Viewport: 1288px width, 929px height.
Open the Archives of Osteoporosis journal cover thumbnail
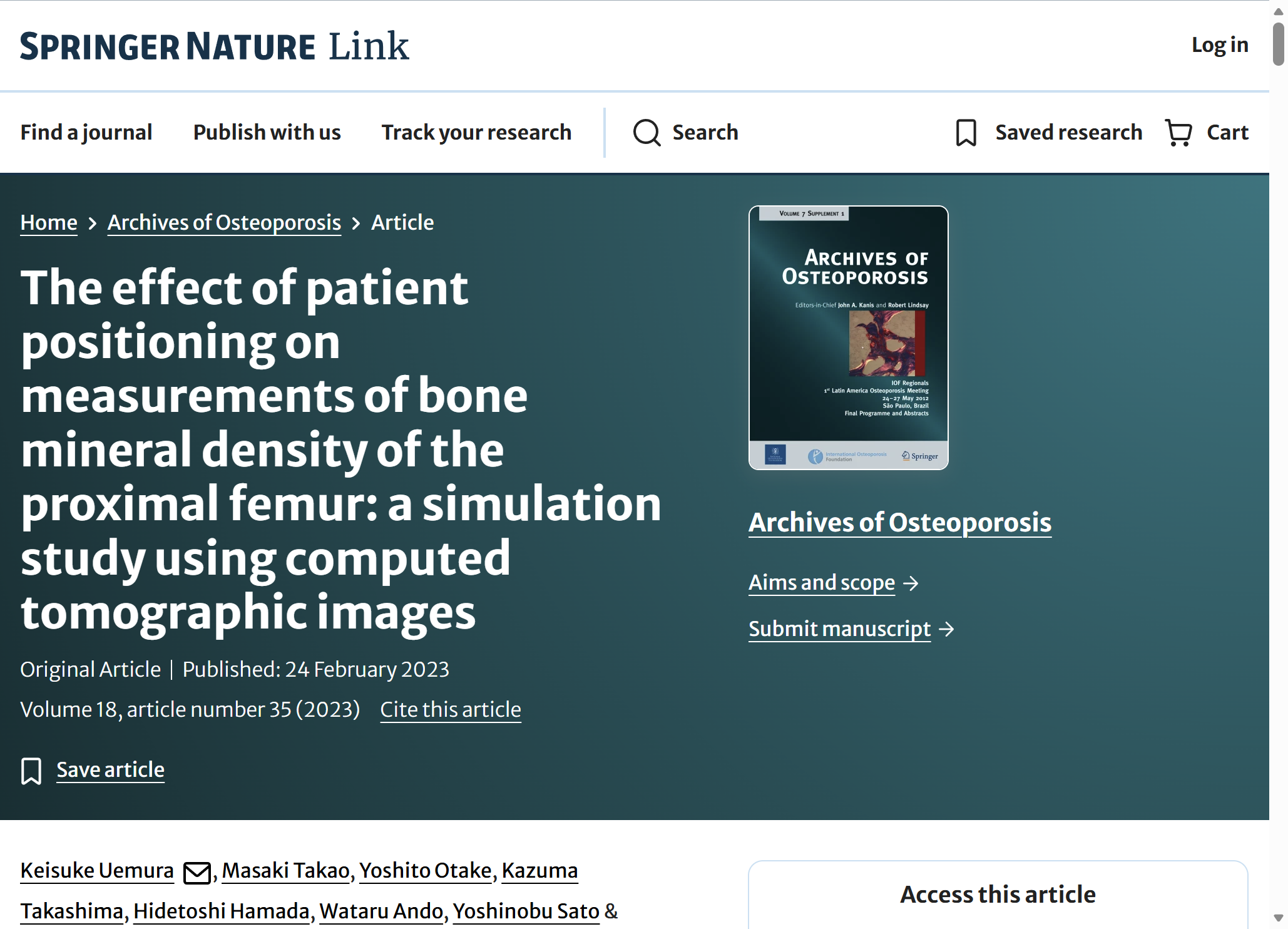(x=848, y=337)
